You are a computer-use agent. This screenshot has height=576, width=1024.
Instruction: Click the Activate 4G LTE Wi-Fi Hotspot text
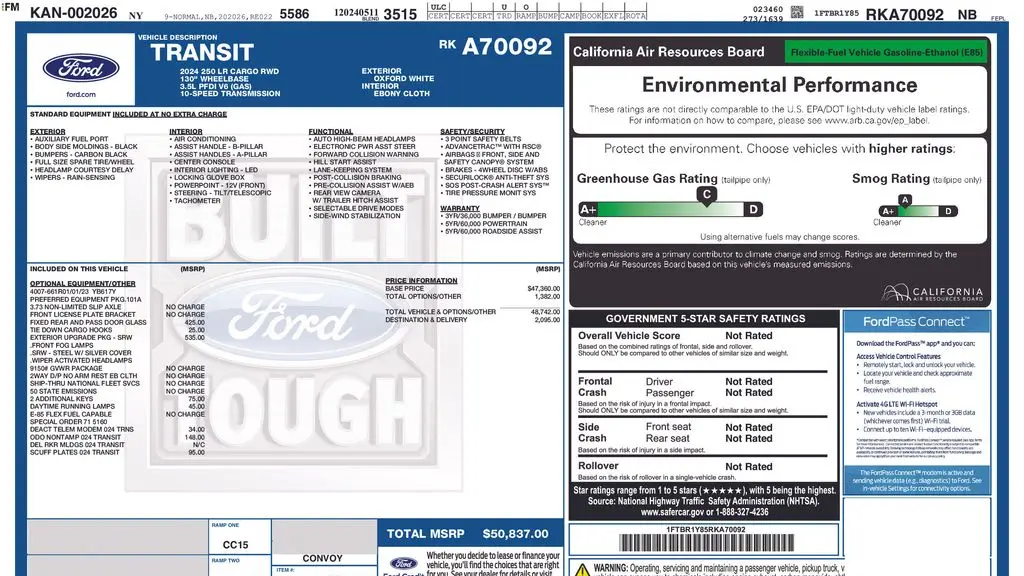pyautogui.click(x=897, y=404)
